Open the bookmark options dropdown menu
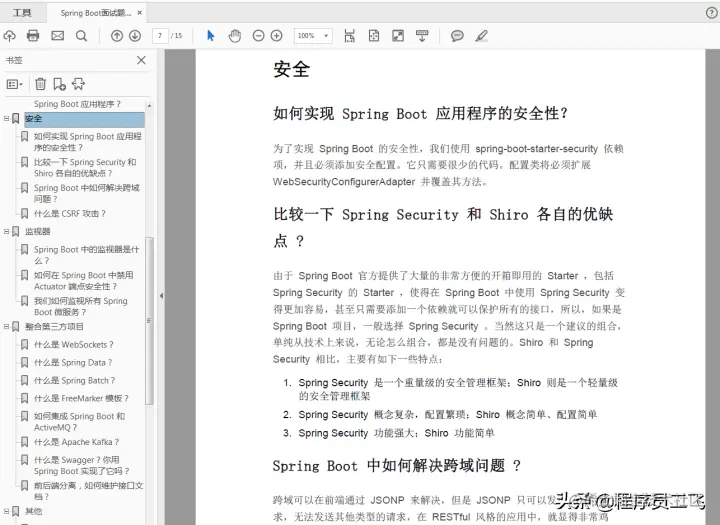 click(x=14, y=84)
